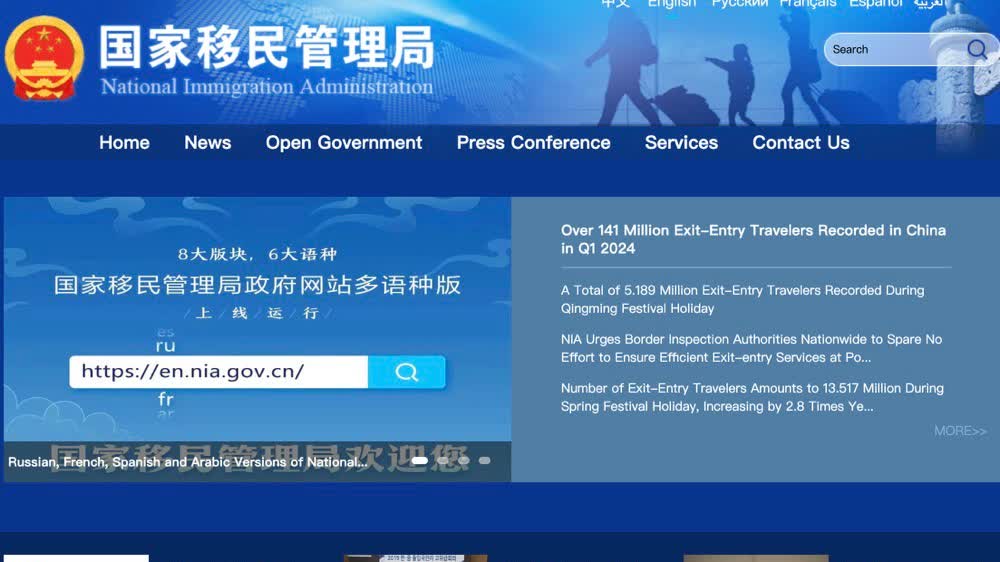Click the search icon beside en.nia.gov.cn
This screenshot has width=1000, height=562.
tap(406, 372)
